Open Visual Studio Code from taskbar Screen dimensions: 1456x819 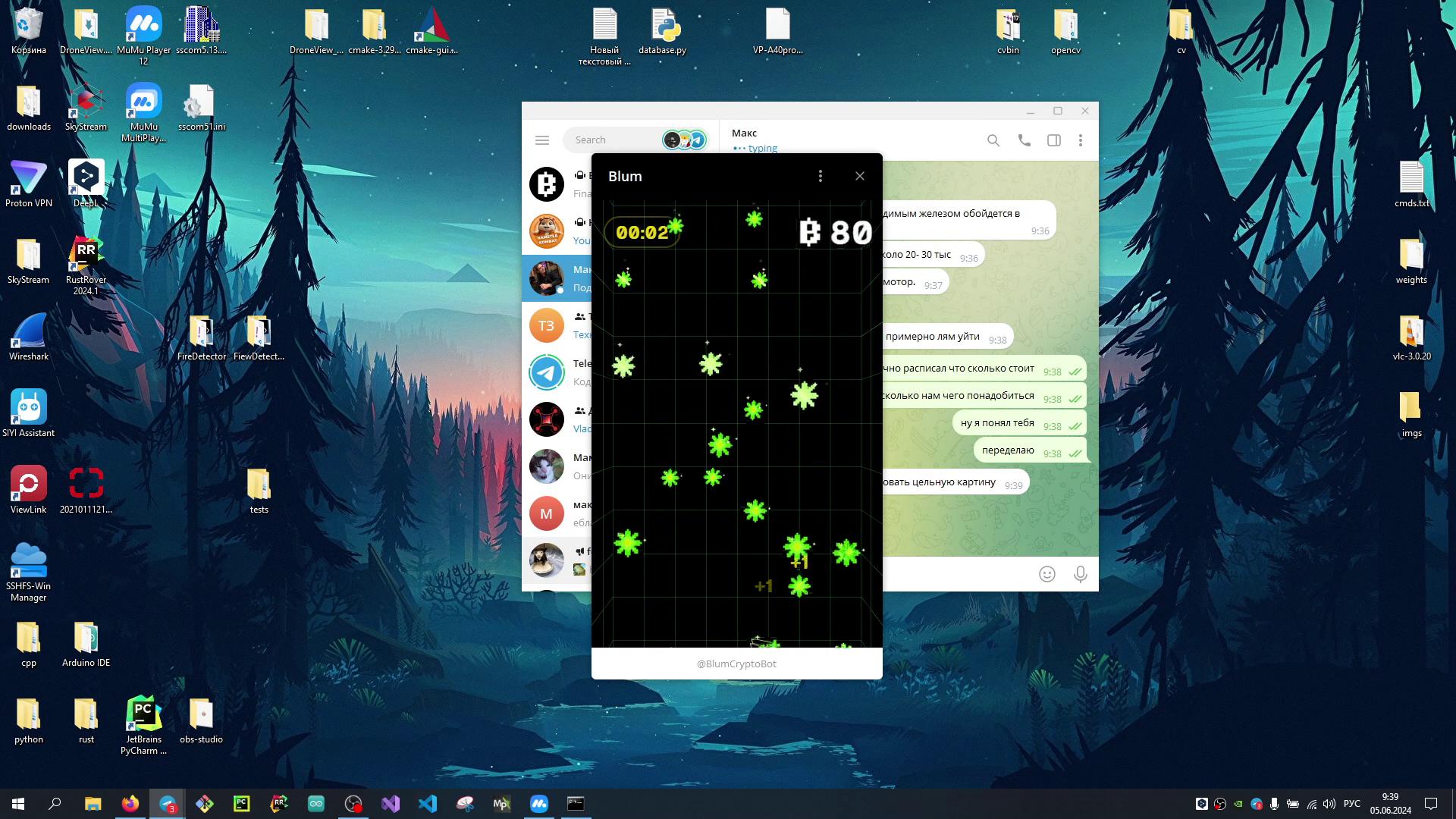427,804
